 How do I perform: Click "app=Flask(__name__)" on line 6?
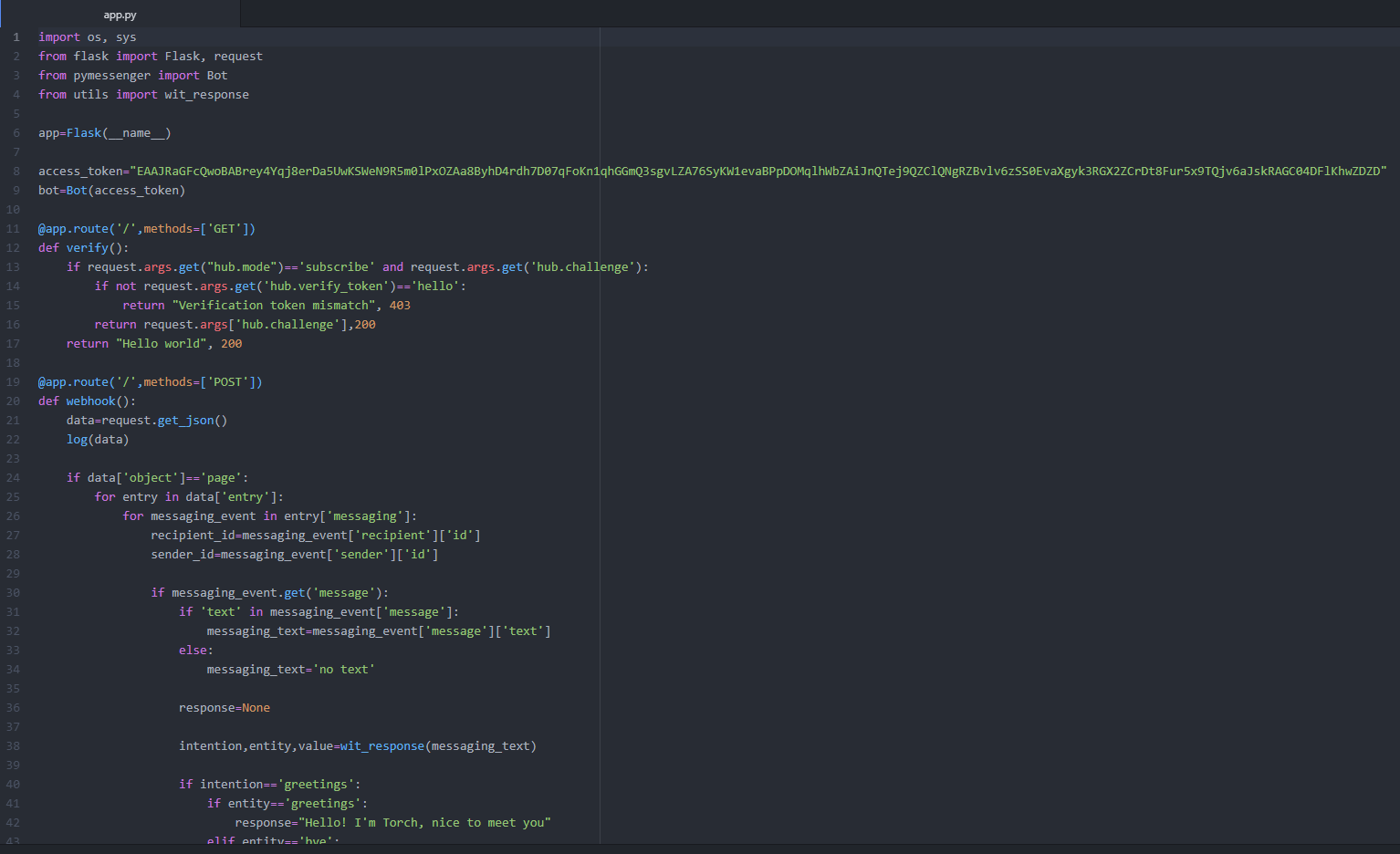105,133
